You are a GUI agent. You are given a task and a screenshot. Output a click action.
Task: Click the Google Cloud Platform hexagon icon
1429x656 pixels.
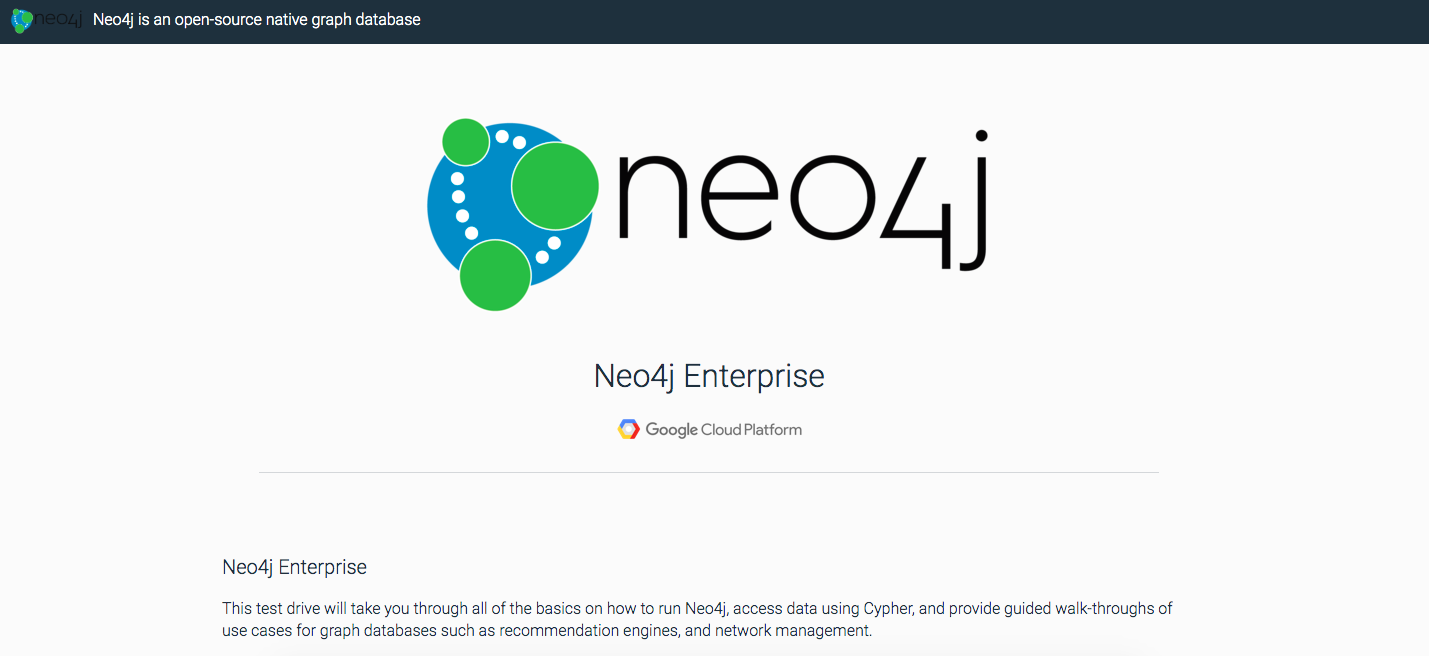click(x=628, y=429)
